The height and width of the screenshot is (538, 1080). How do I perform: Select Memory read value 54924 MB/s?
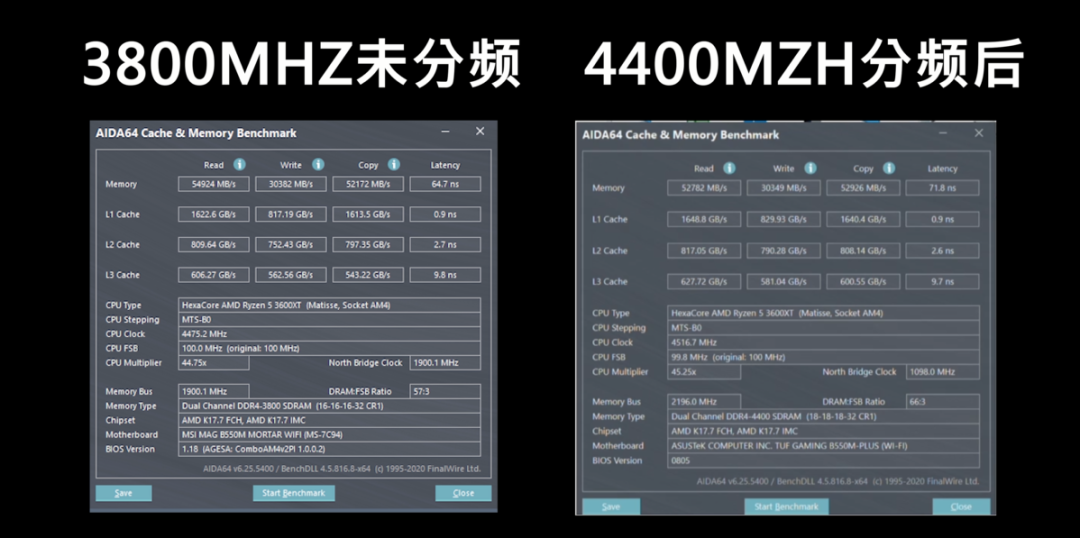click(214, 184)
